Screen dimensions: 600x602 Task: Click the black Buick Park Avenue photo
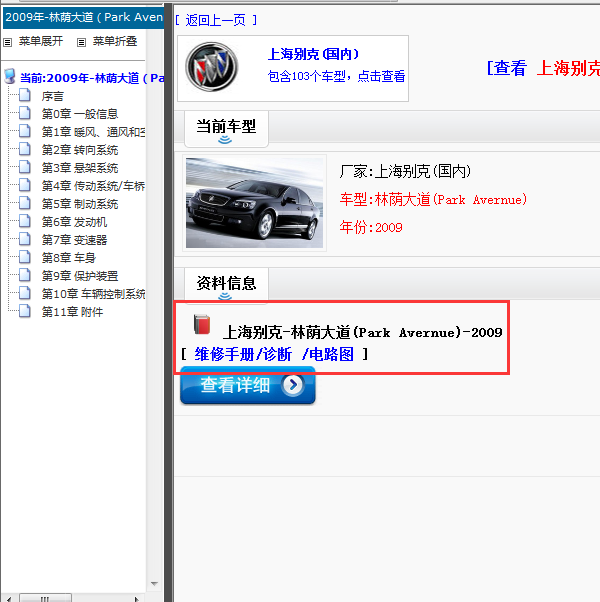(x=255, y=203)
